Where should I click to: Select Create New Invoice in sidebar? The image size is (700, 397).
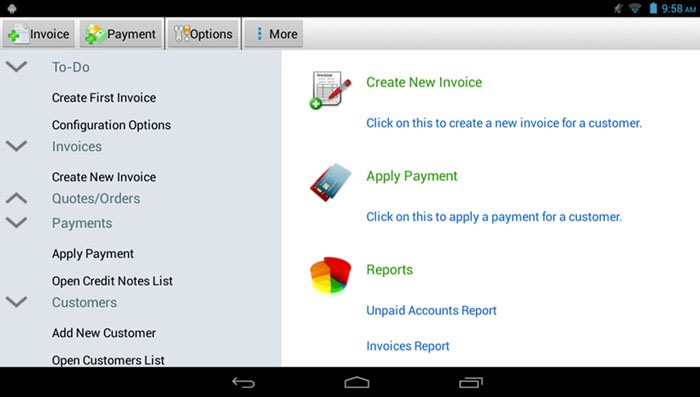point(104,177)
